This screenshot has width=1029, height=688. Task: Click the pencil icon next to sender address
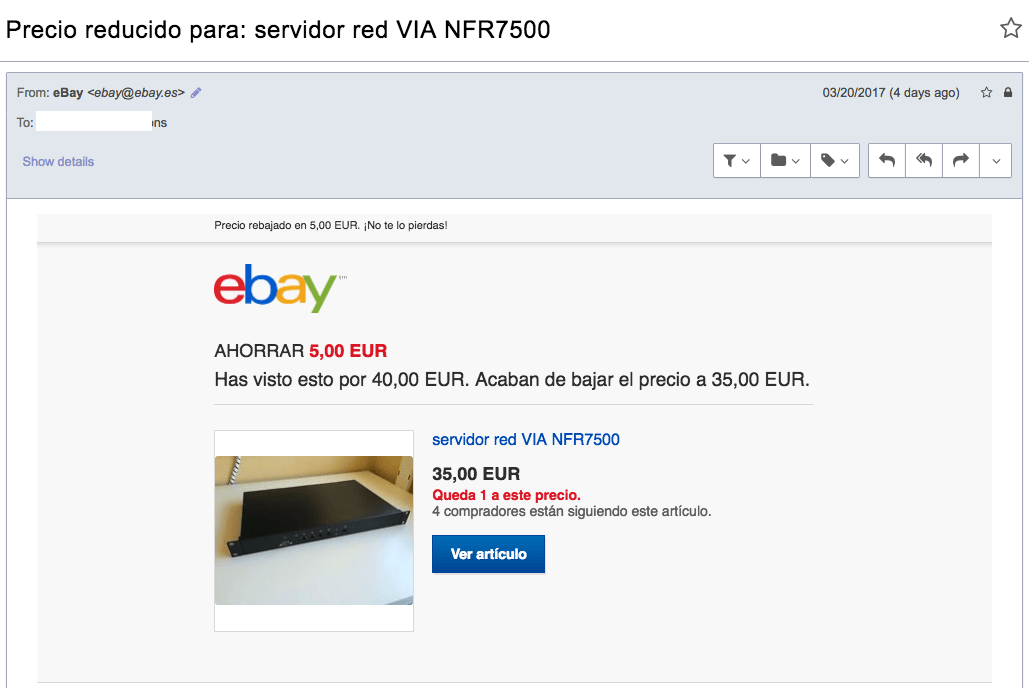196,93
